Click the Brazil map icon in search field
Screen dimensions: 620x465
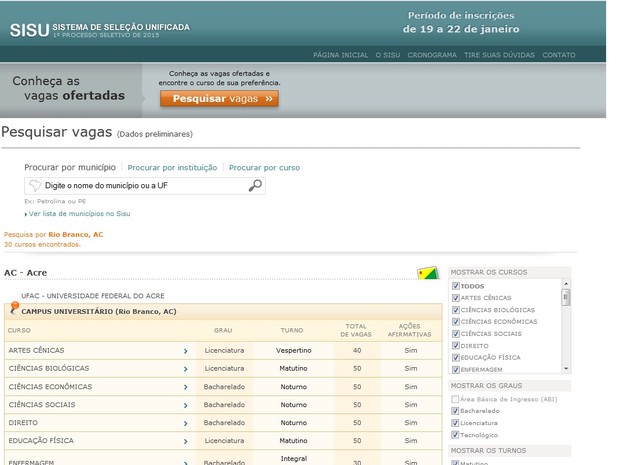36,185
